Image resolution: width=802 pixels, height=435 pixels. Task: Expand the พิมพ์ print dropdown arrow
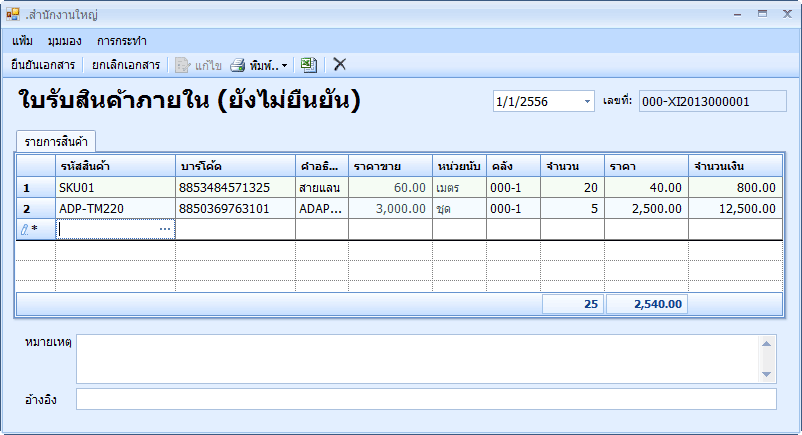(x=284, y=66)
